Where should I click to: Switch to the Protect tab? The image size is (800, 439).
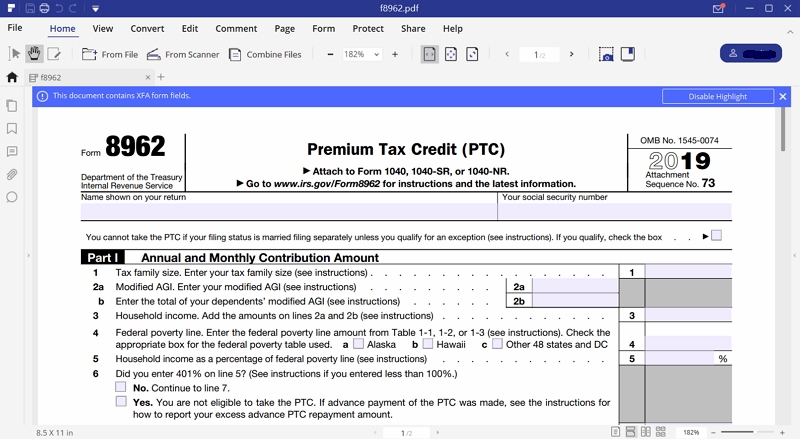pos(368,29)
